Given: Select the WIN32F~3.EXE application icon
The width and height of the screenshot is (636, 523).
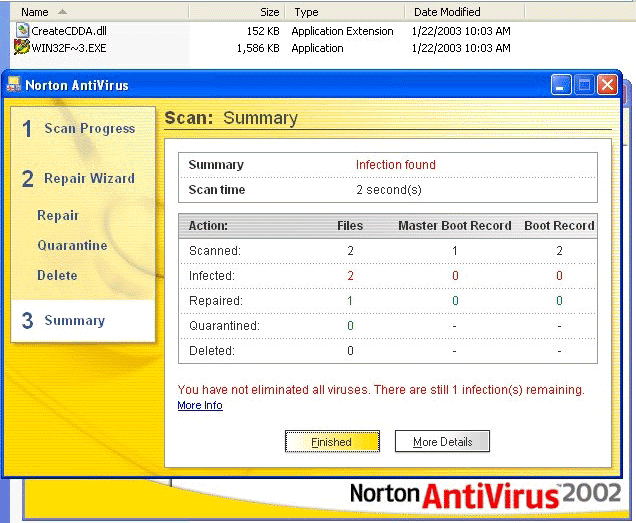Looking at the screenshot, I should pos(22,47).
